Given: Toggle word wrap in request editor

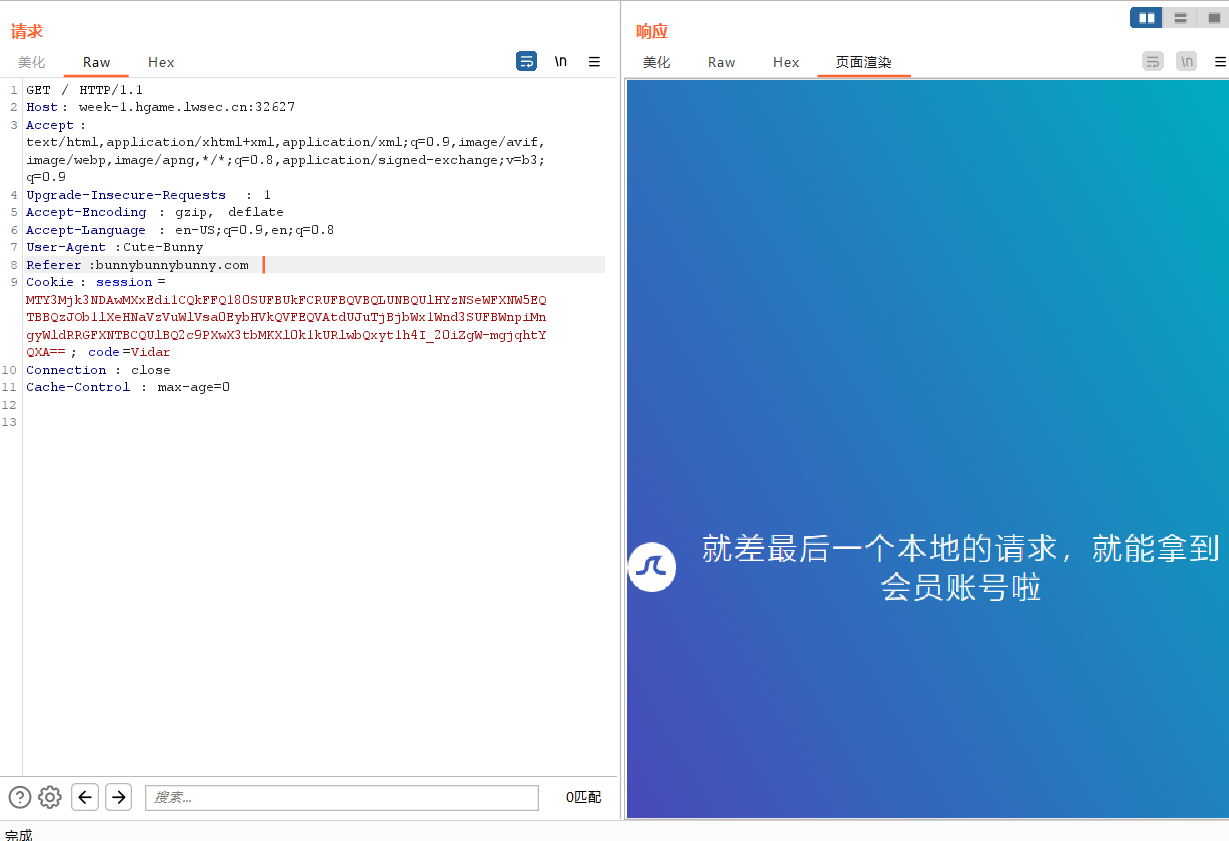Looking at the screenshot, I should (x=526, y=61).
